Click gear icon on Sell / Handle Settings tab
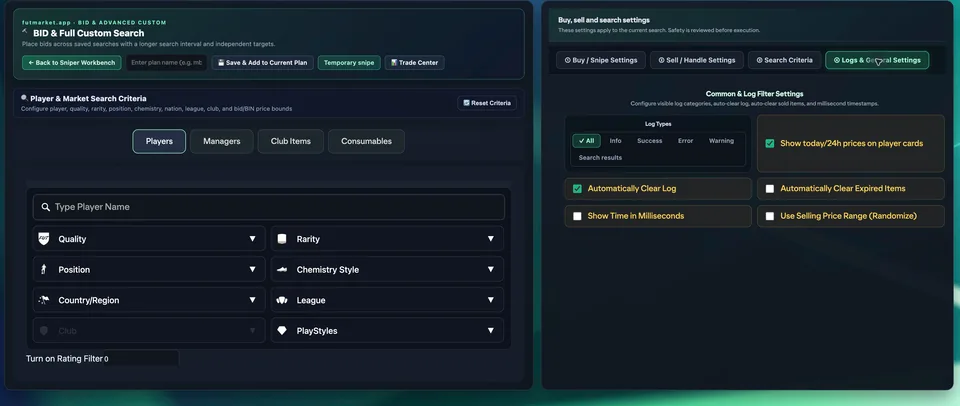The height and width of the screenshot is (406, 960). point(661,60)
